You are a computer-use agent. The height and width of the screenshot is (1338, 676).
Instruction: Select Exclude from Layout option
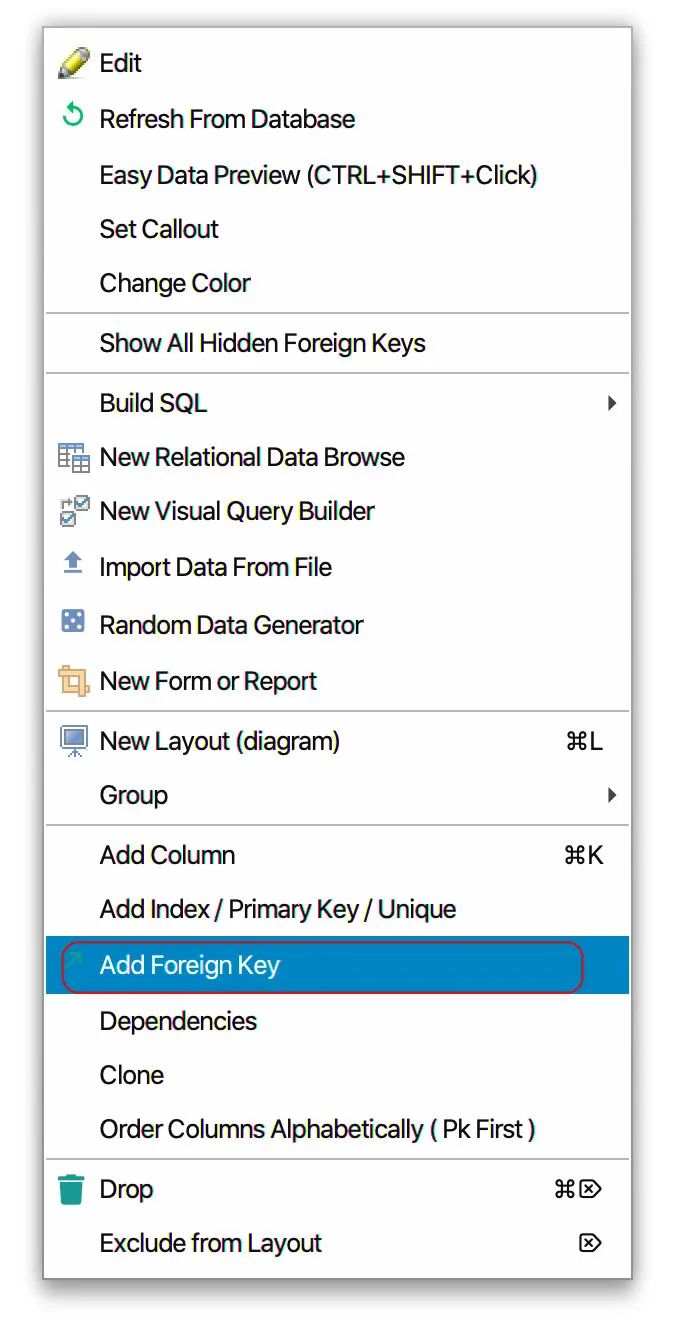click(x=210, y=1244)
